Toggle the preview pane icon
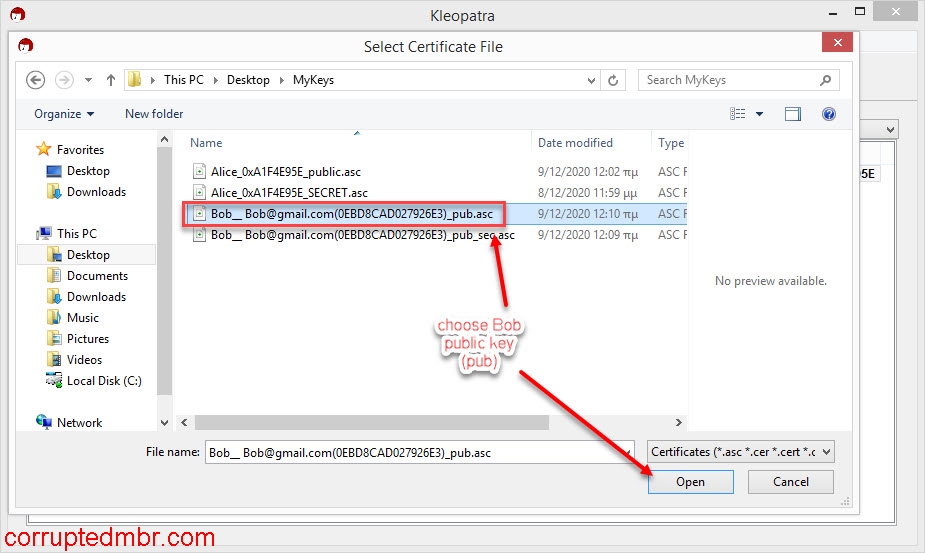The width and height of the screenshot is (925, 553). (x=793, y=114)
